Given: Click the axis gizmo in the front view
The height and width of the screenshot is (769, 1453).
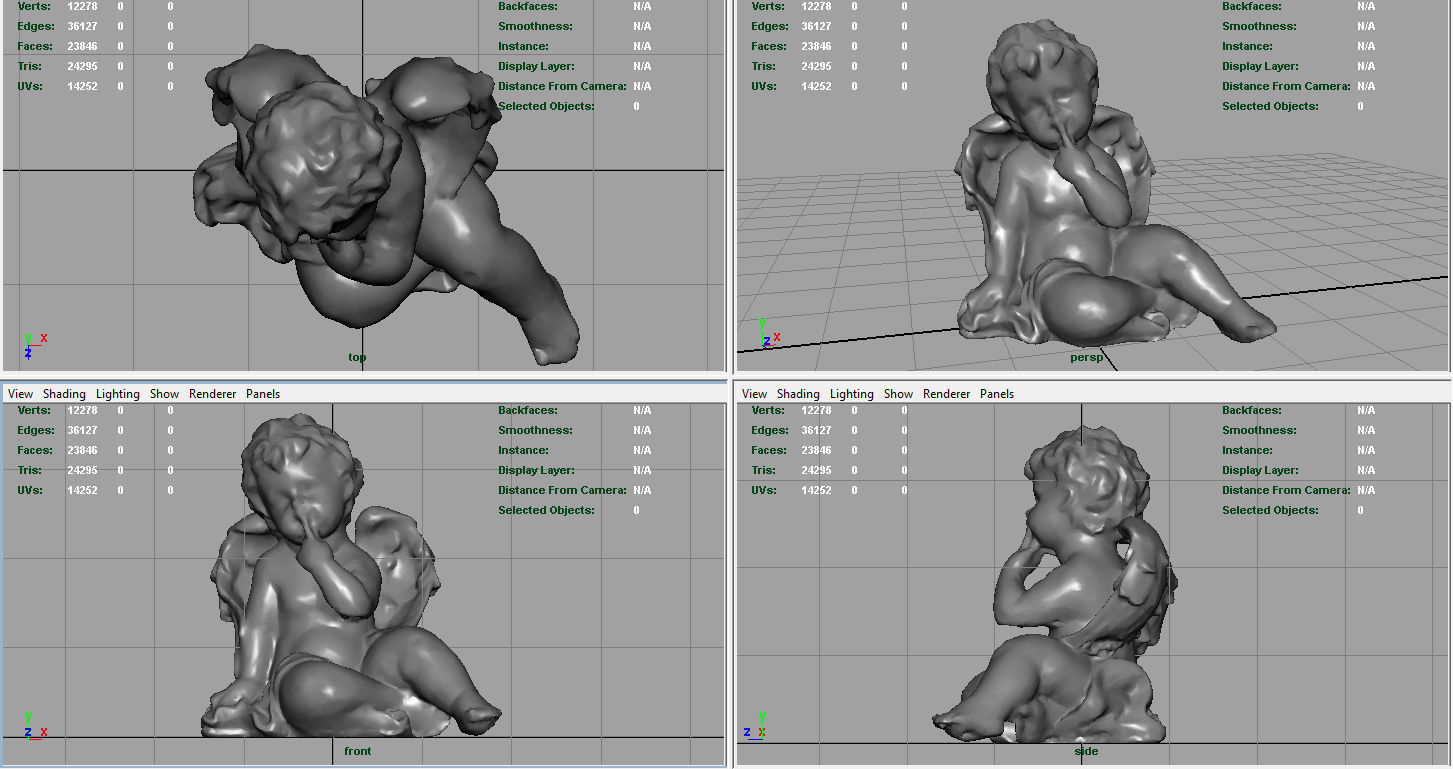Looking at the screenshot, I should pyautogui.click(x=35, y=725).
